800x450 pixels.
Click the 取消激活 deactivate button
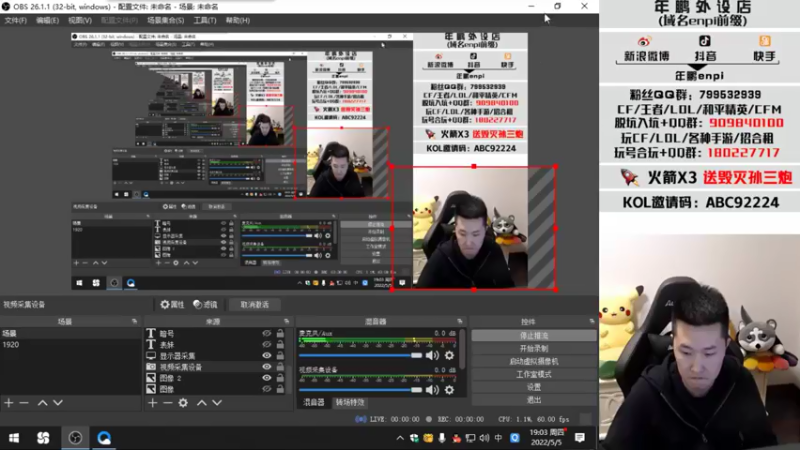pyautogui.click(x=255, y=305)
